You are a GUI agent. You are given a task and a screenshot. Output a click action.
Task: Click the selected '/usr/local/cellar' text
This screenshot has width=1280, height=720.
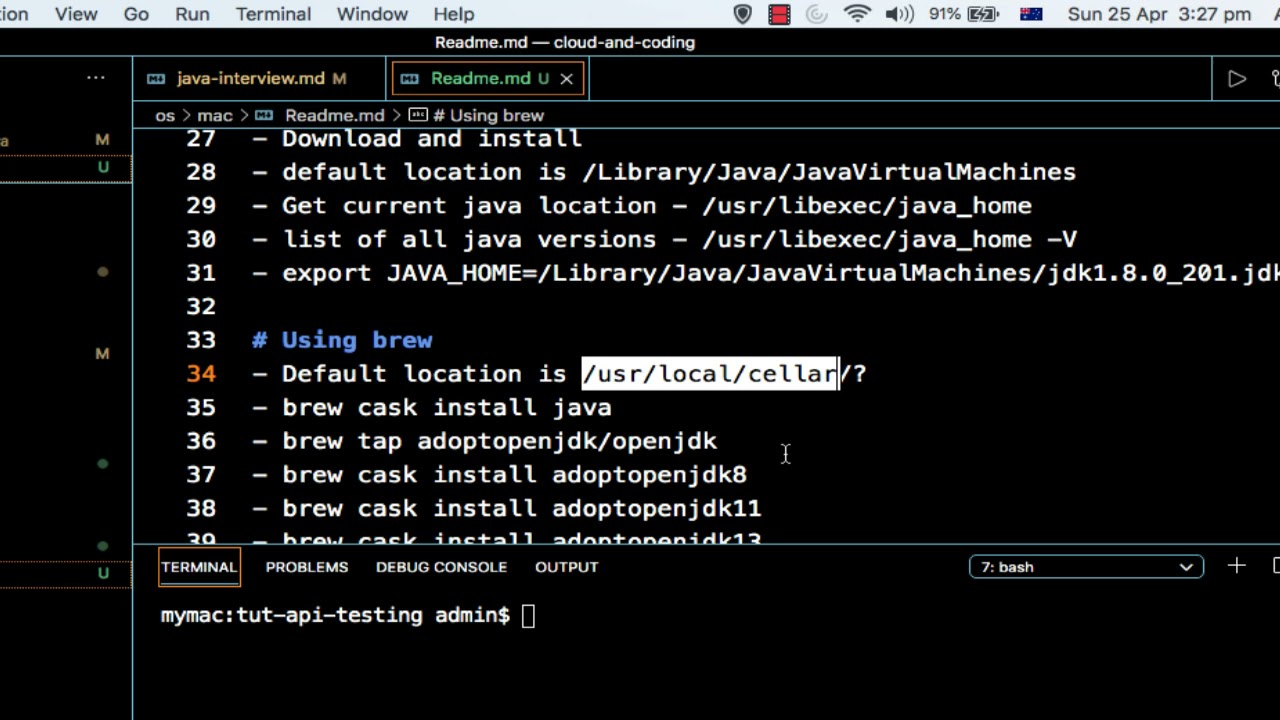[710, 374]
